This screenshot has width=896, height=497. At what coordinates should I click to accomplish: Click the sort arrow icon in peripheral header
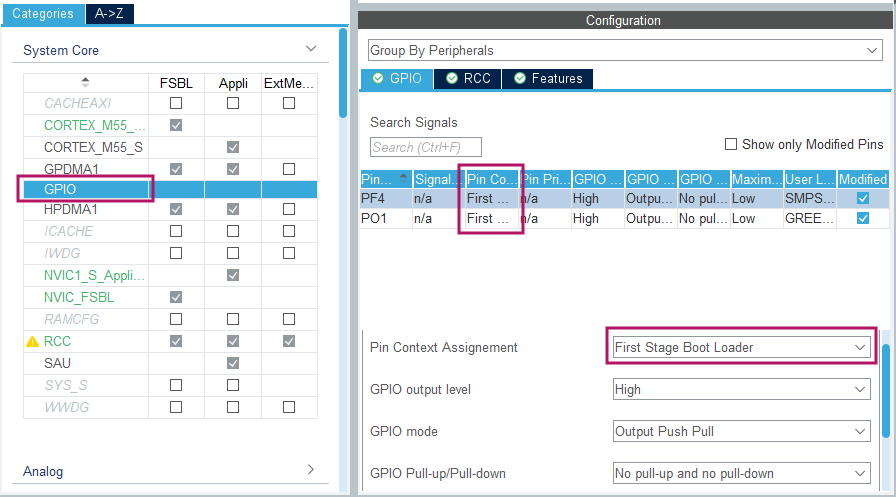pos(85,82)
